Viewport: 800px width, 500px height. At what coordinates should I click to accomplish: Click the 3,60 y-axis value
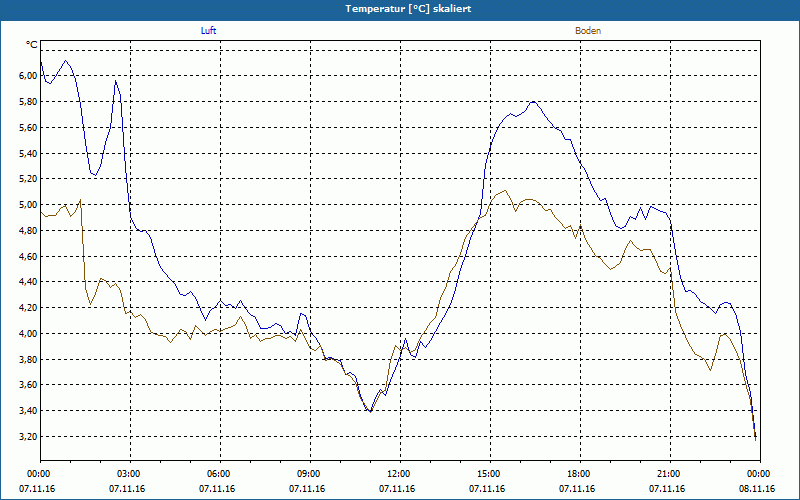[x=28, y=385]
